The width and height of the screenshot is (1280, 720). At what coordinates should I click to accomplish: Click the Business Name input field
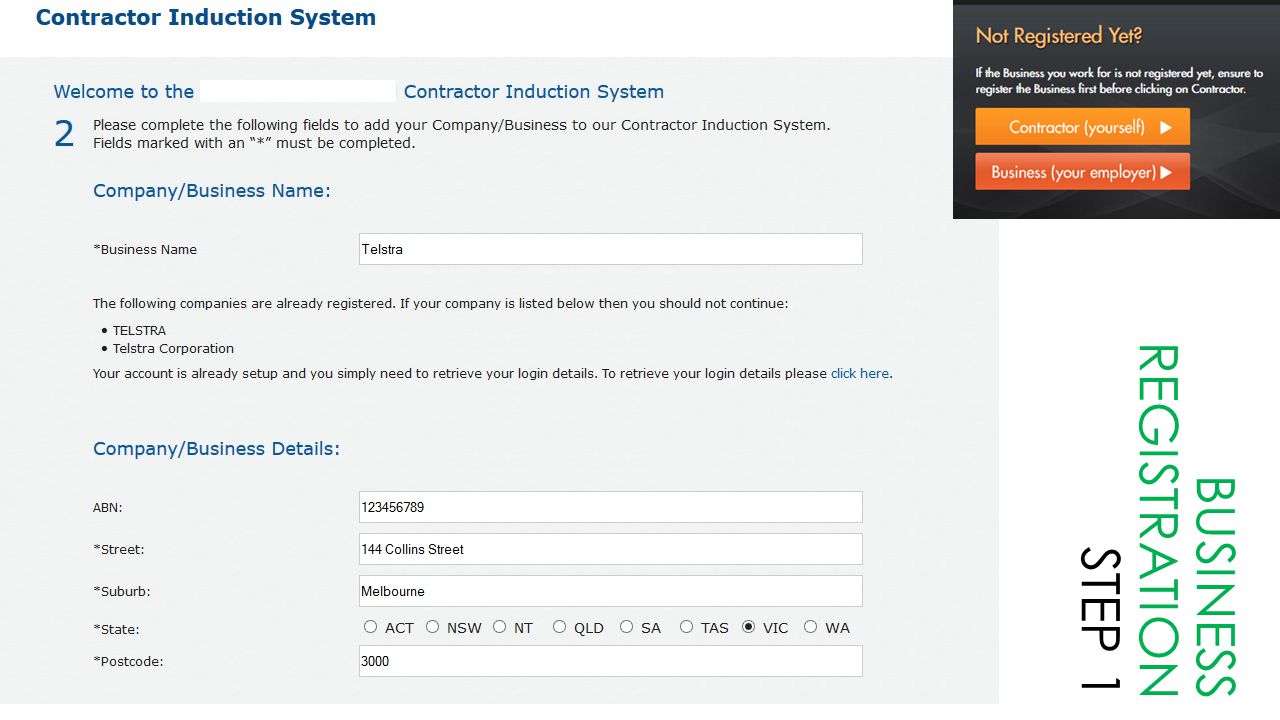pos(610,249)
